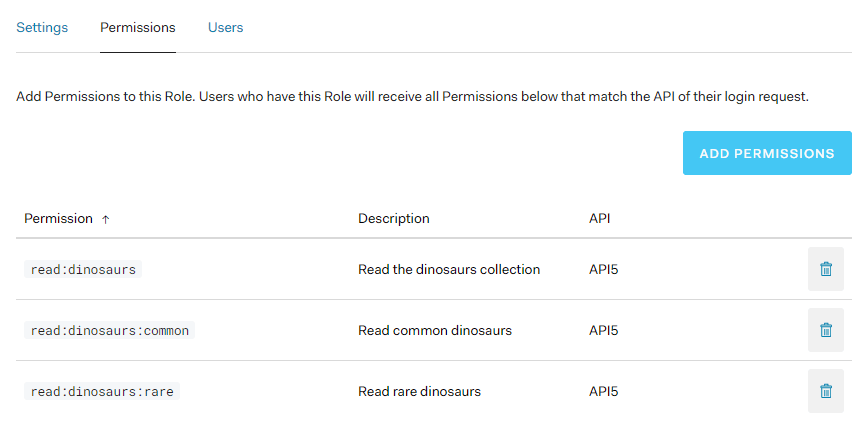The image size is (865, 429).
Task: Click the 'Read common dinosaurs' description text
Action: click(434, 330)
